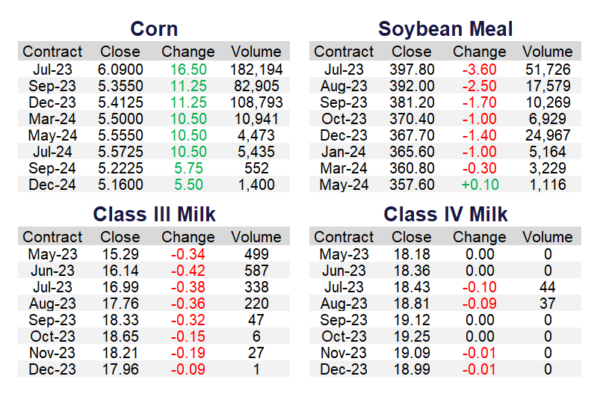Viewport: 600px width, 394px height.
Task: Select Corn Jul-23 close price 6.0900
Action: click(120, 70)
